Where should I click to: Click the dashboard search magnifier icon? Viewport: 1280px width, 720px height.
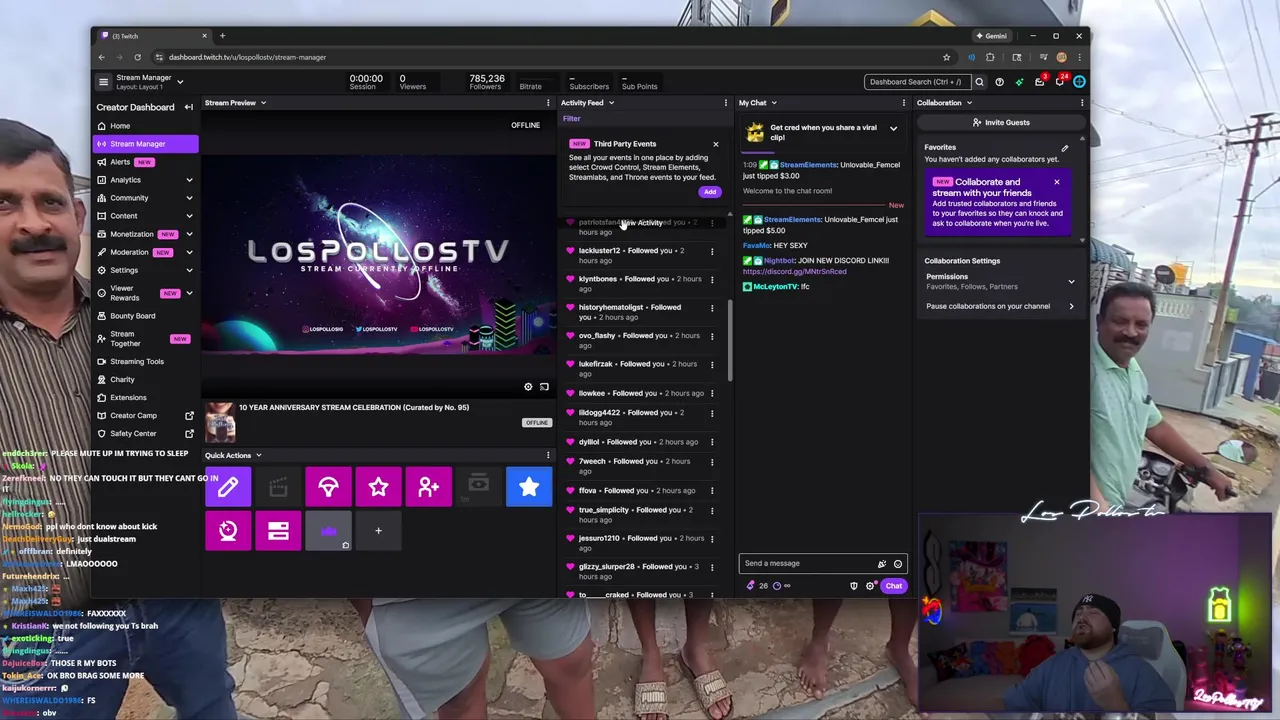click(x=979, y=82)
